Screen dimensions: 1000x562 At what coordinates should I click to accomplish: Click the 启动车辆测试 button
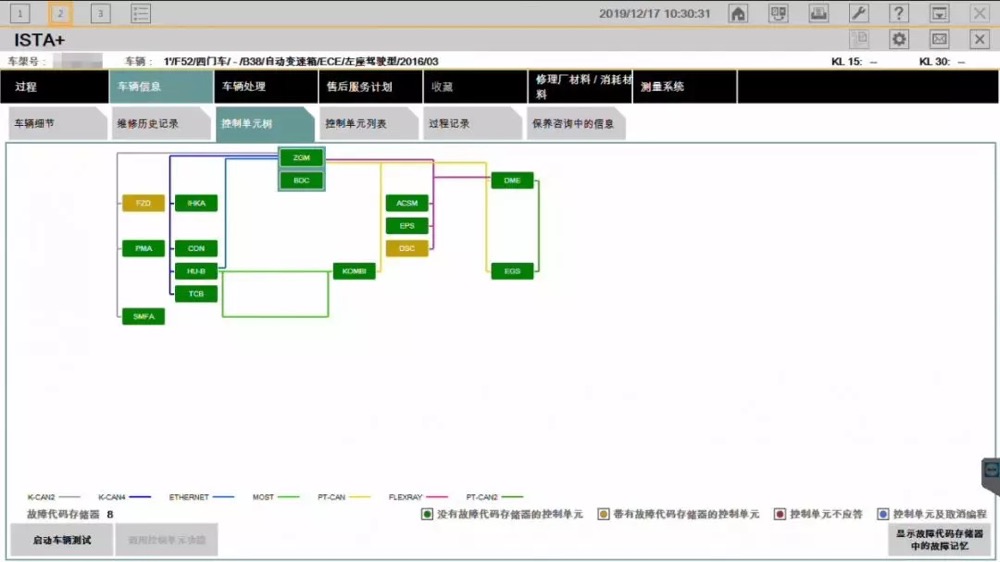[62, 540]
